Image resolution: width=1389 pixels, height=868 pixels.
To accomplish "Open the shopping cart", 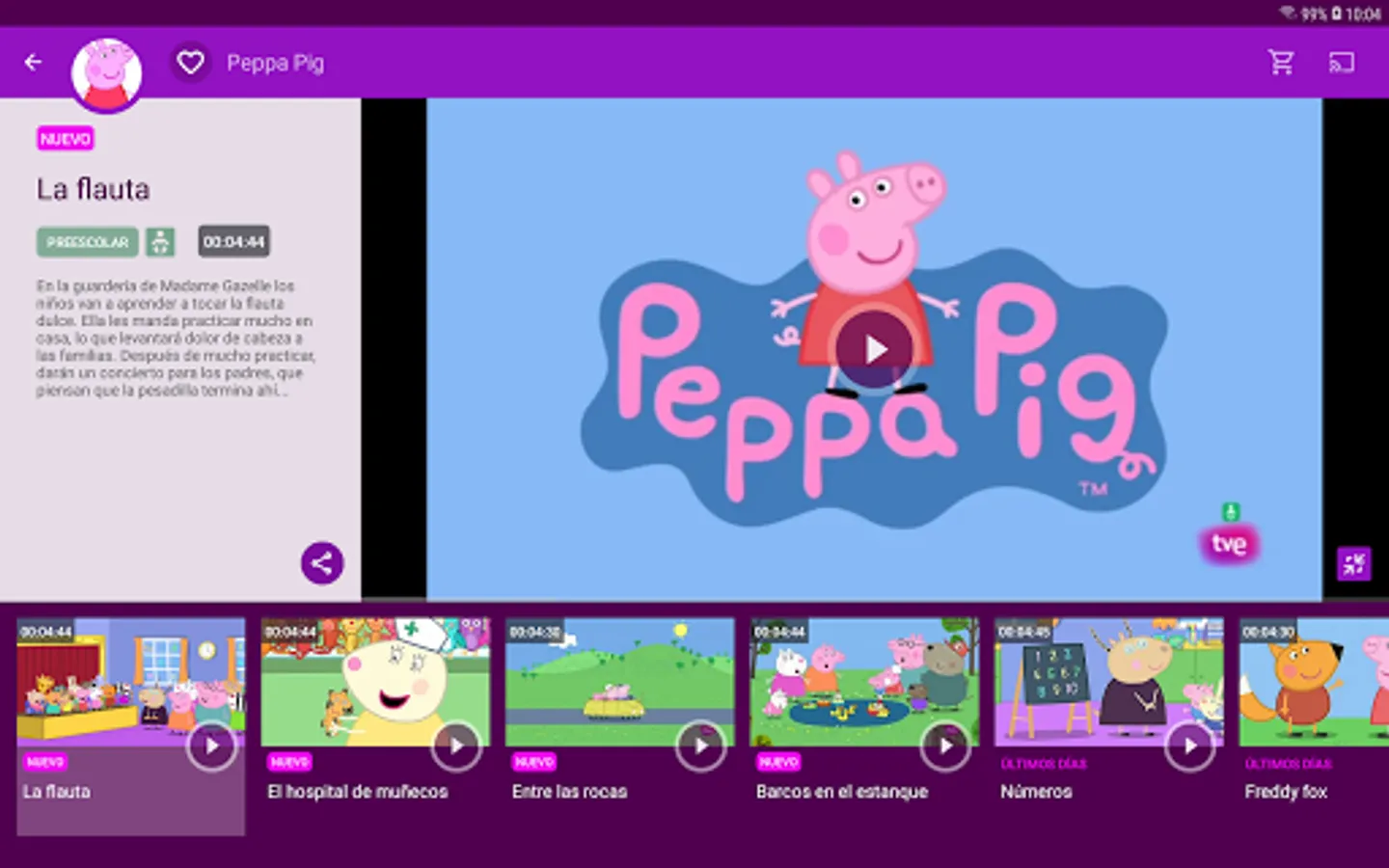I will 1281,63.
